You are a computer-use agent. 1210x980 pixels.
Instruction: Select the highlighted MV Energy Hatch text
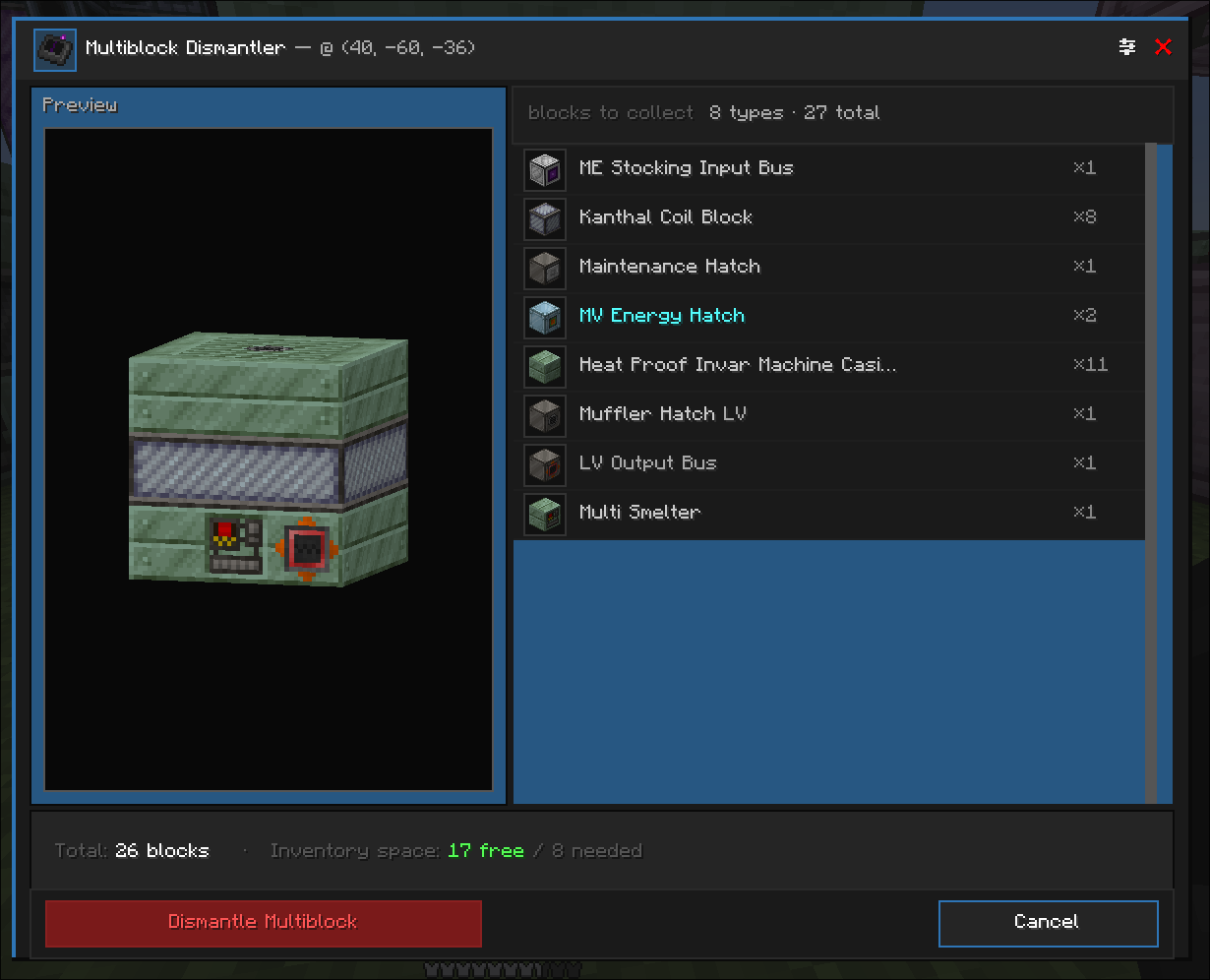(661, 316)
